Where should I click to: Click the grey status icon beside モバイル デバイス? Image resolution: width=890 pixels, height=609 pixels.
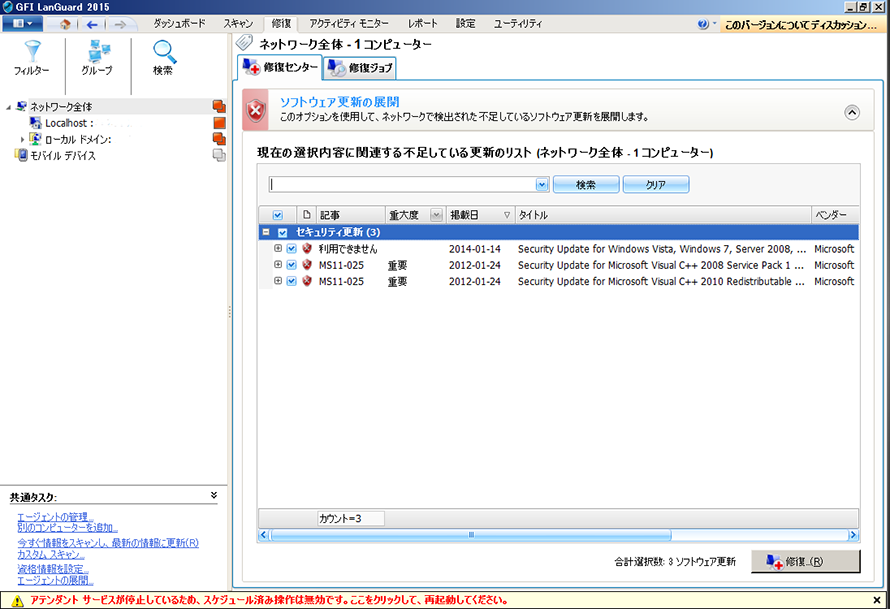[x=219, y=155]
